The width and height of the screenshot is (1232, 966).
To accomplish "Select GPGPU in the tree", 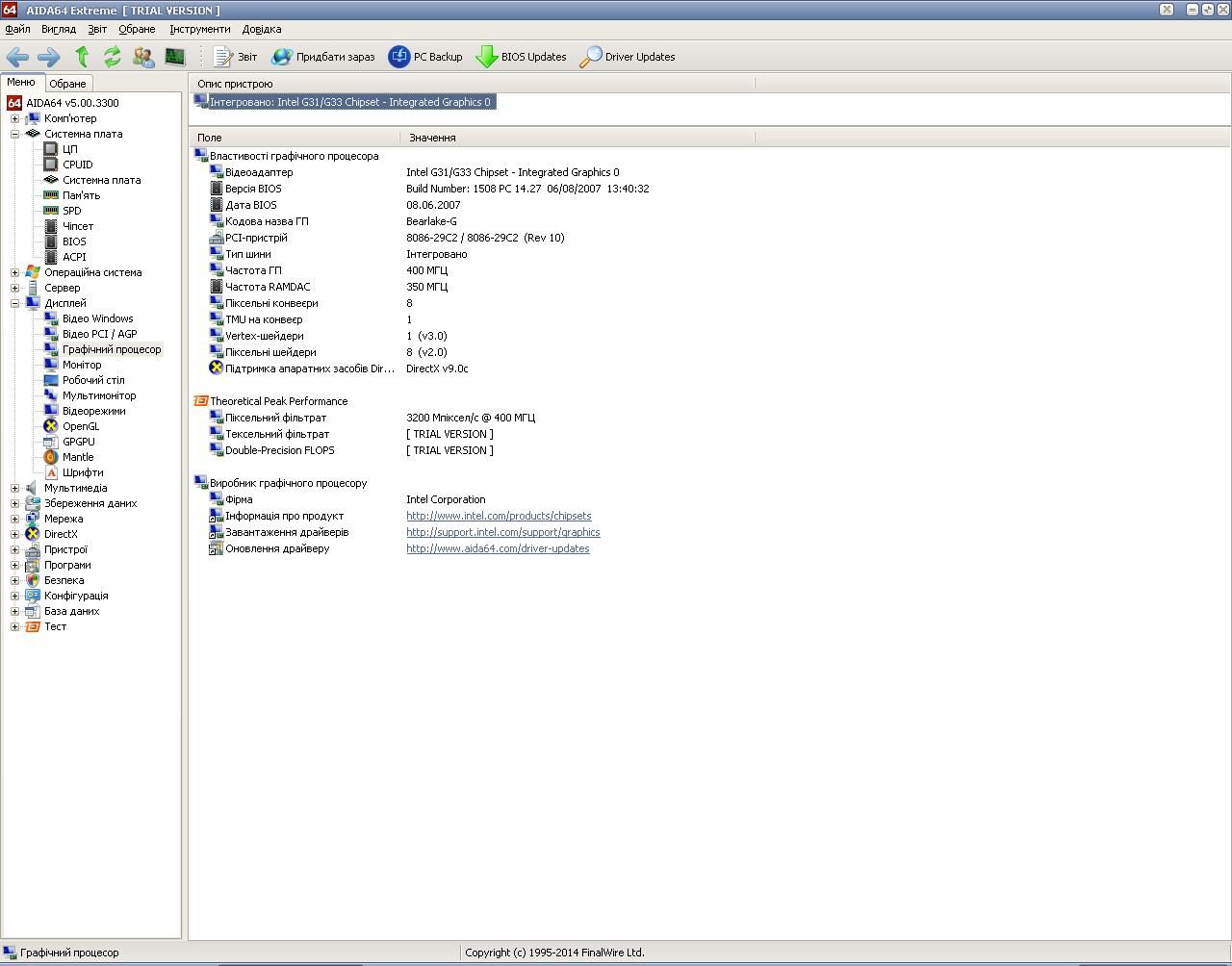I will (x=79, y=442).
